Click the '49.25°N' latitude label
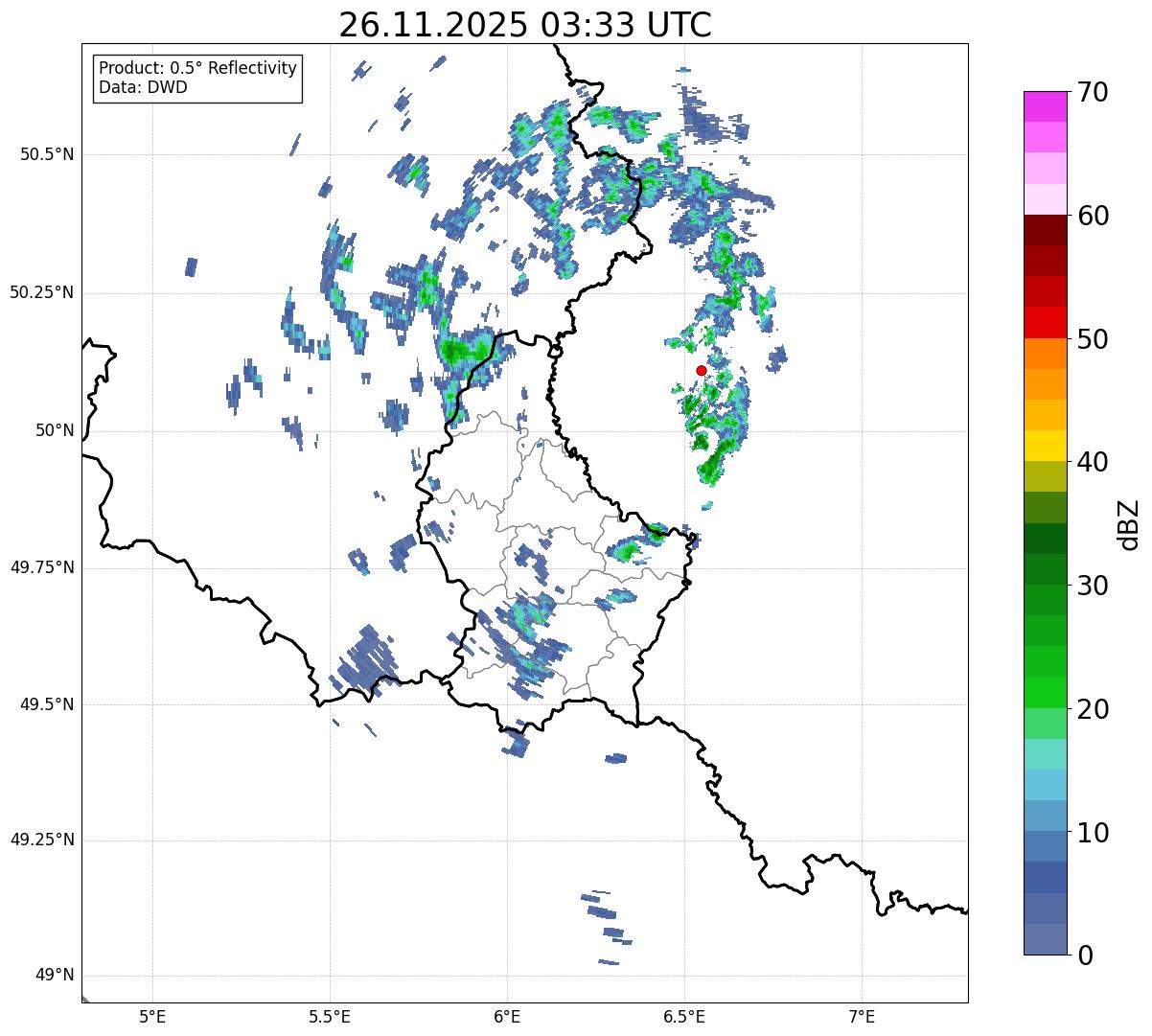 [x=42, y=840]
